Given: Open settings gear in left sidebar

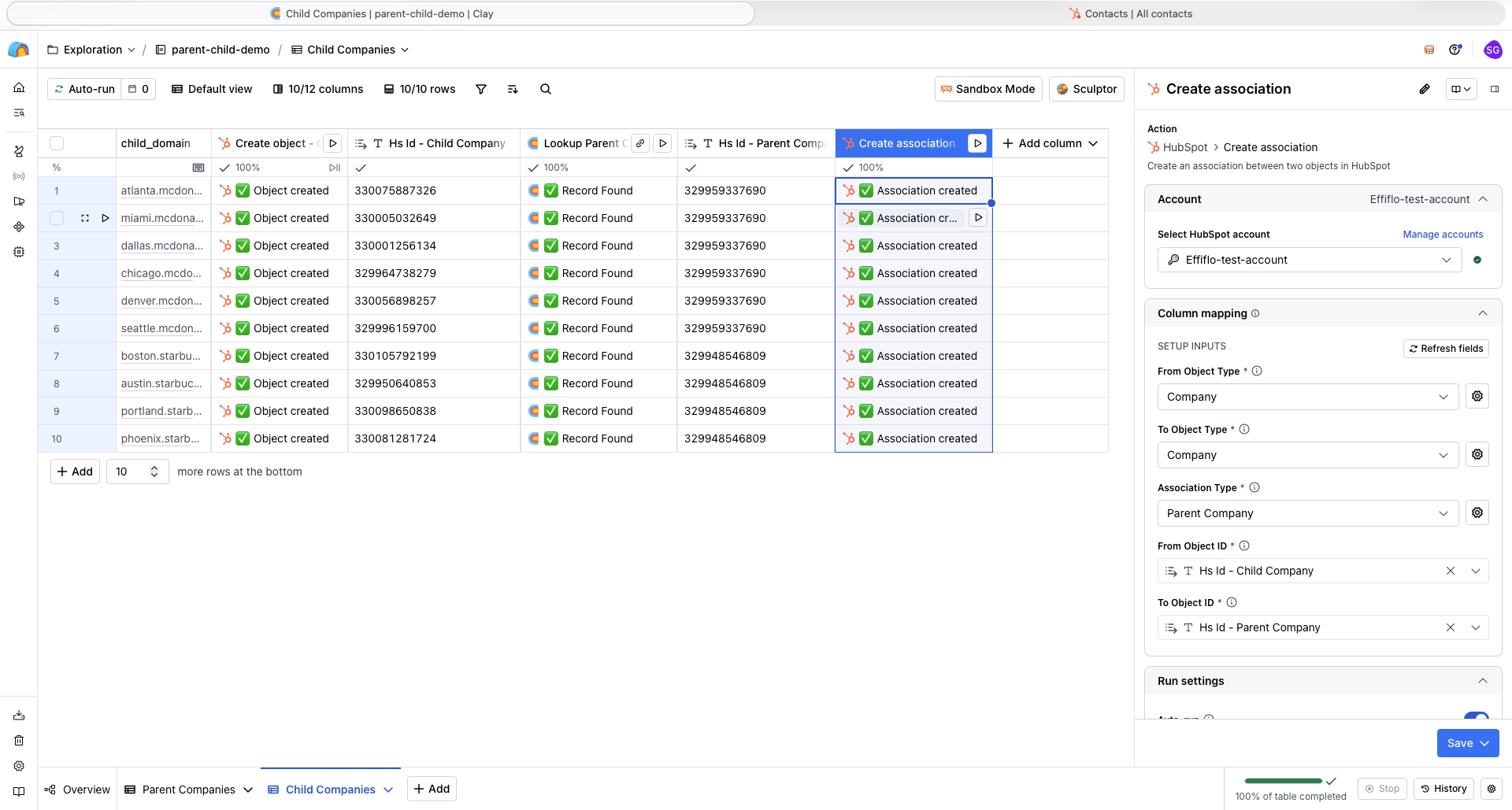Looking at the screenshot, I should point(19,766).
